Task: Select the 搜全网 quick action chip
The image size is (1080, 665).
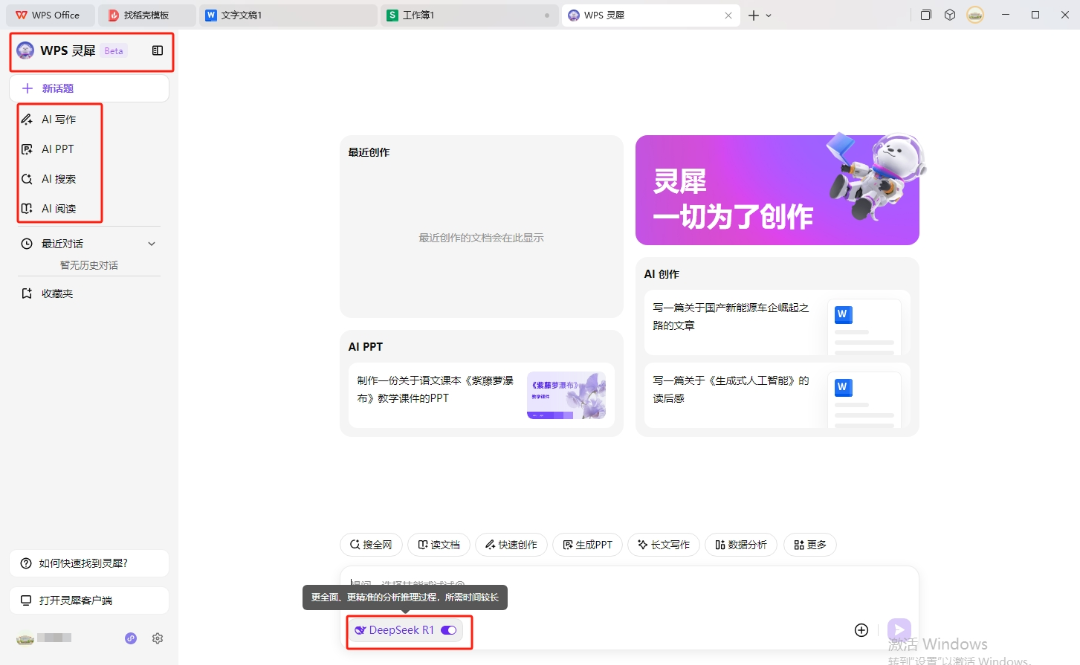Action: (x=371, y=544)
